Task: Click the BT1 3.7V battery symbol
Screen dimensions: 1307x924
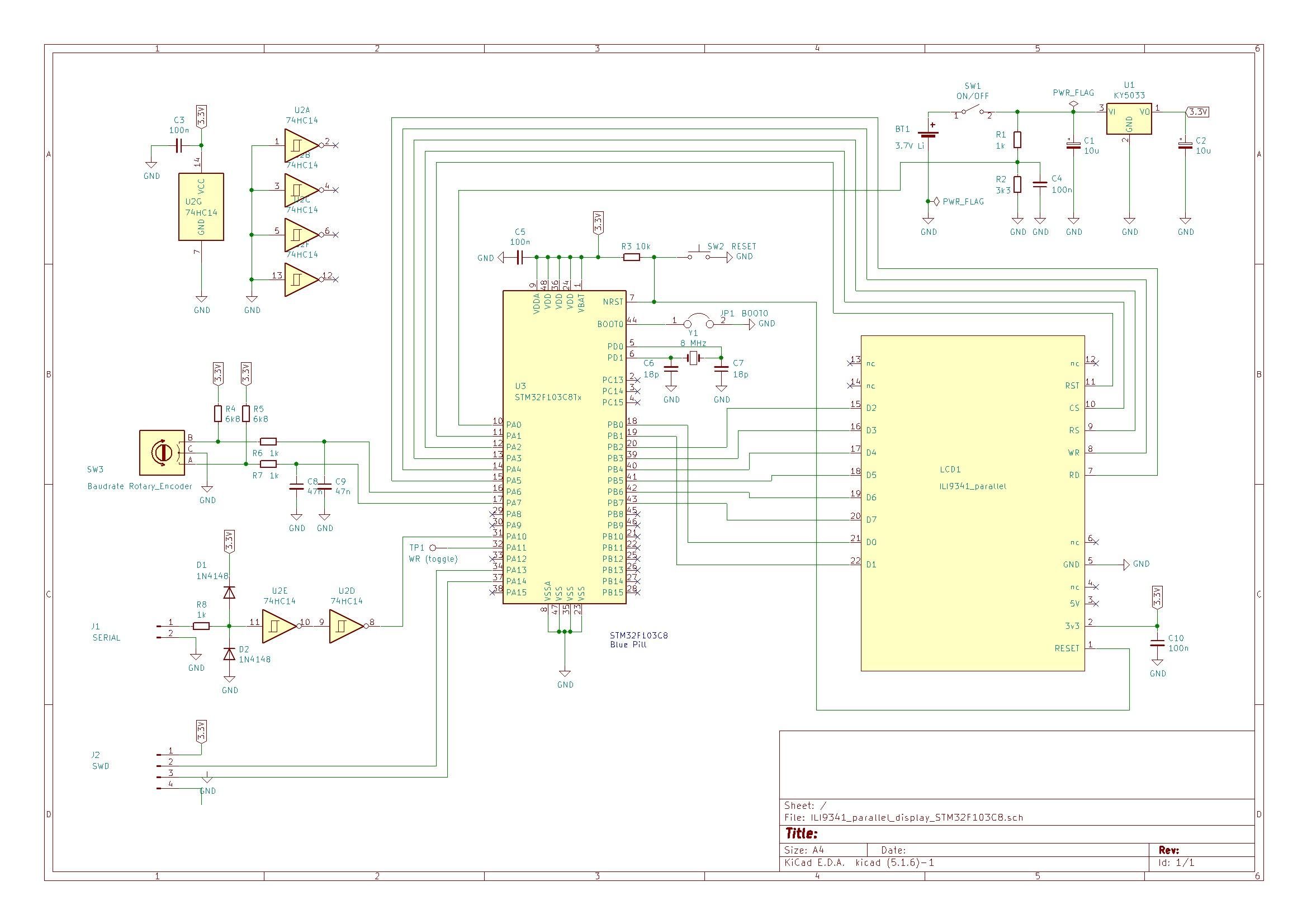Action: coord(928,134)
